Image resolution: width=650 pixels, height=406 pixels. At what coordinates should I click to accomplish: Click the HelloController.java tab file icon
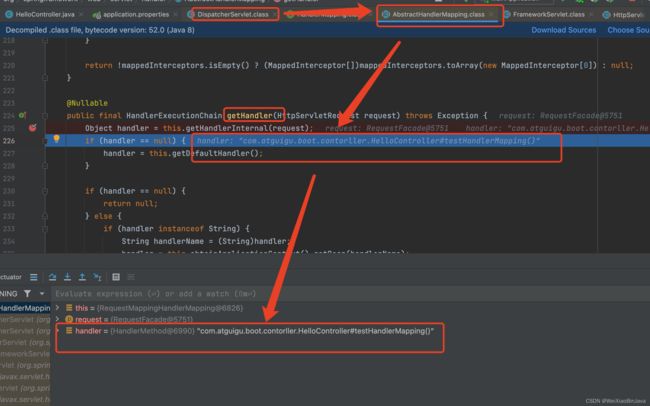coord(9,15)
